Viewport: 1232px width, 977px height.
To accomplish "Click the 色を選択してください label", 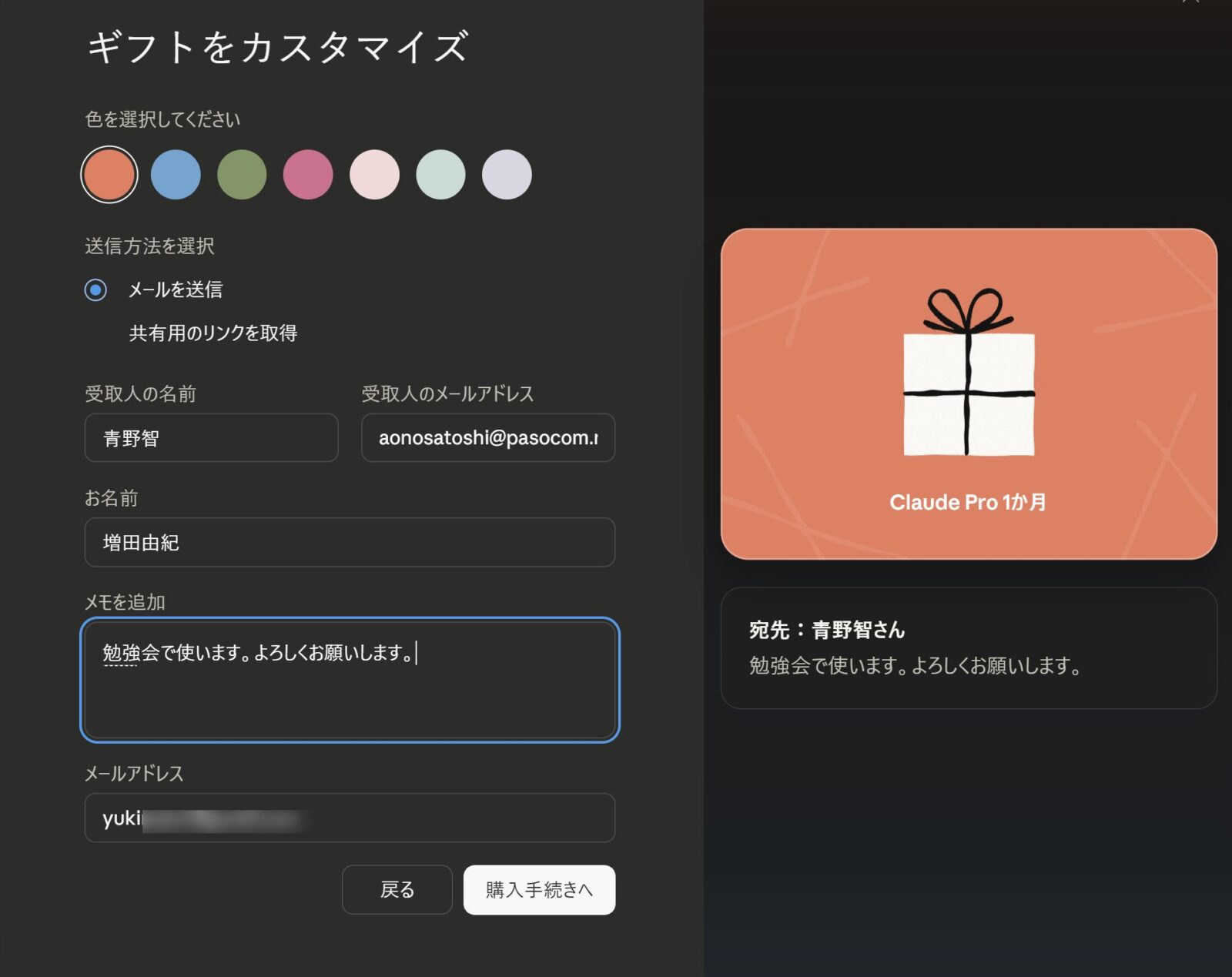I will (162, 119).
